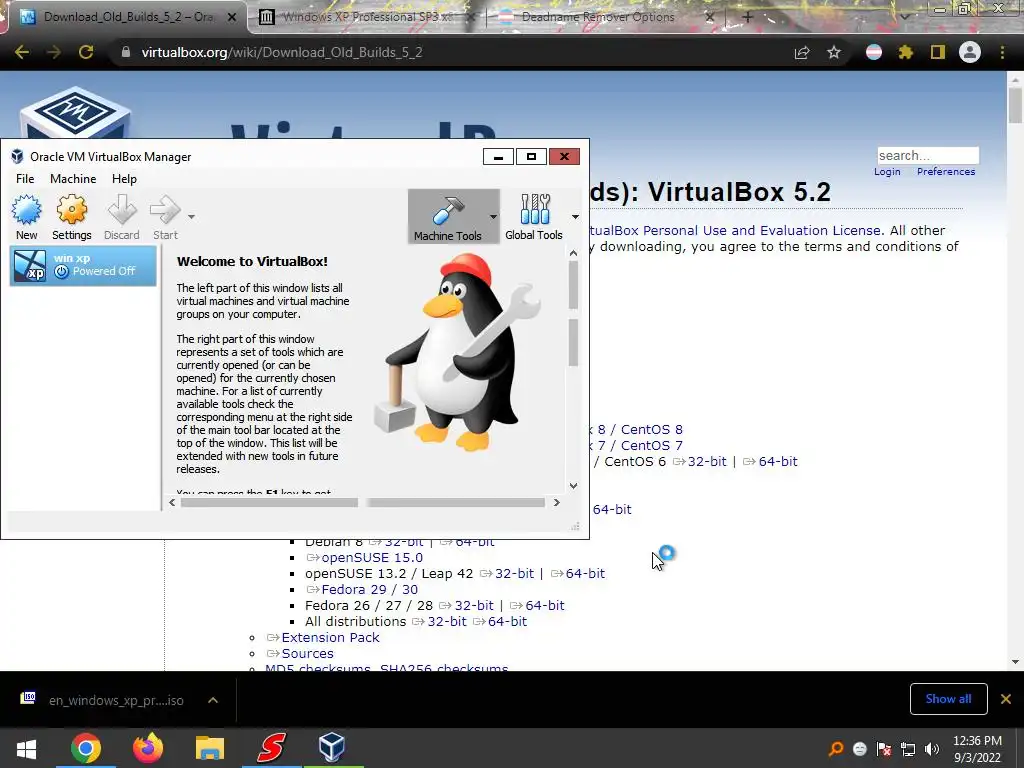Click horizontal scrollbar left arrow in VirtualBox
The width and height of the screenshot is (1024, 768).
pyautogui.click(x=172, y=502)
